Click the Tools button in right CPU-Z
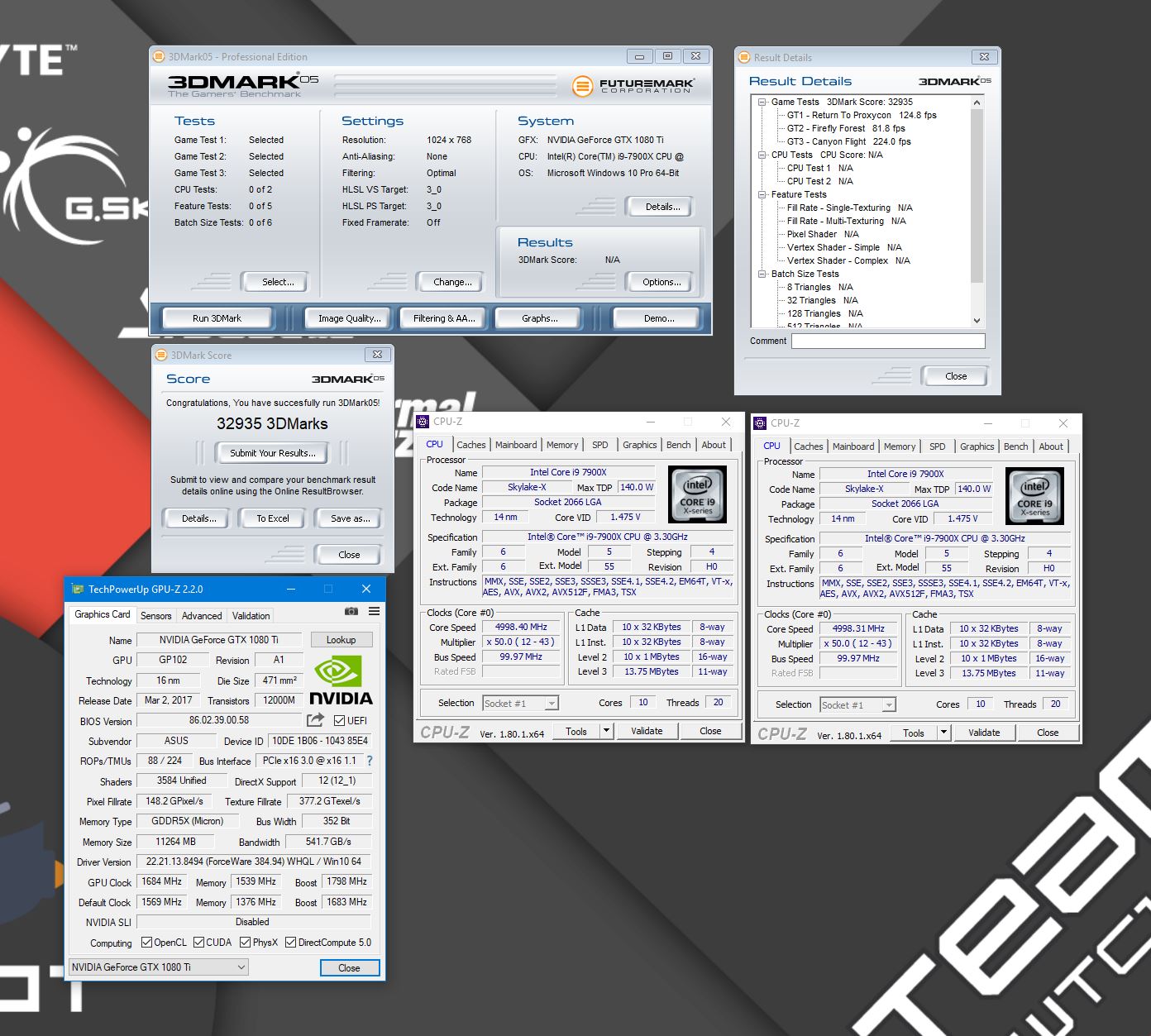Image resolution: width=1151 pixels, height=1036 pixels. coord(914,733)
